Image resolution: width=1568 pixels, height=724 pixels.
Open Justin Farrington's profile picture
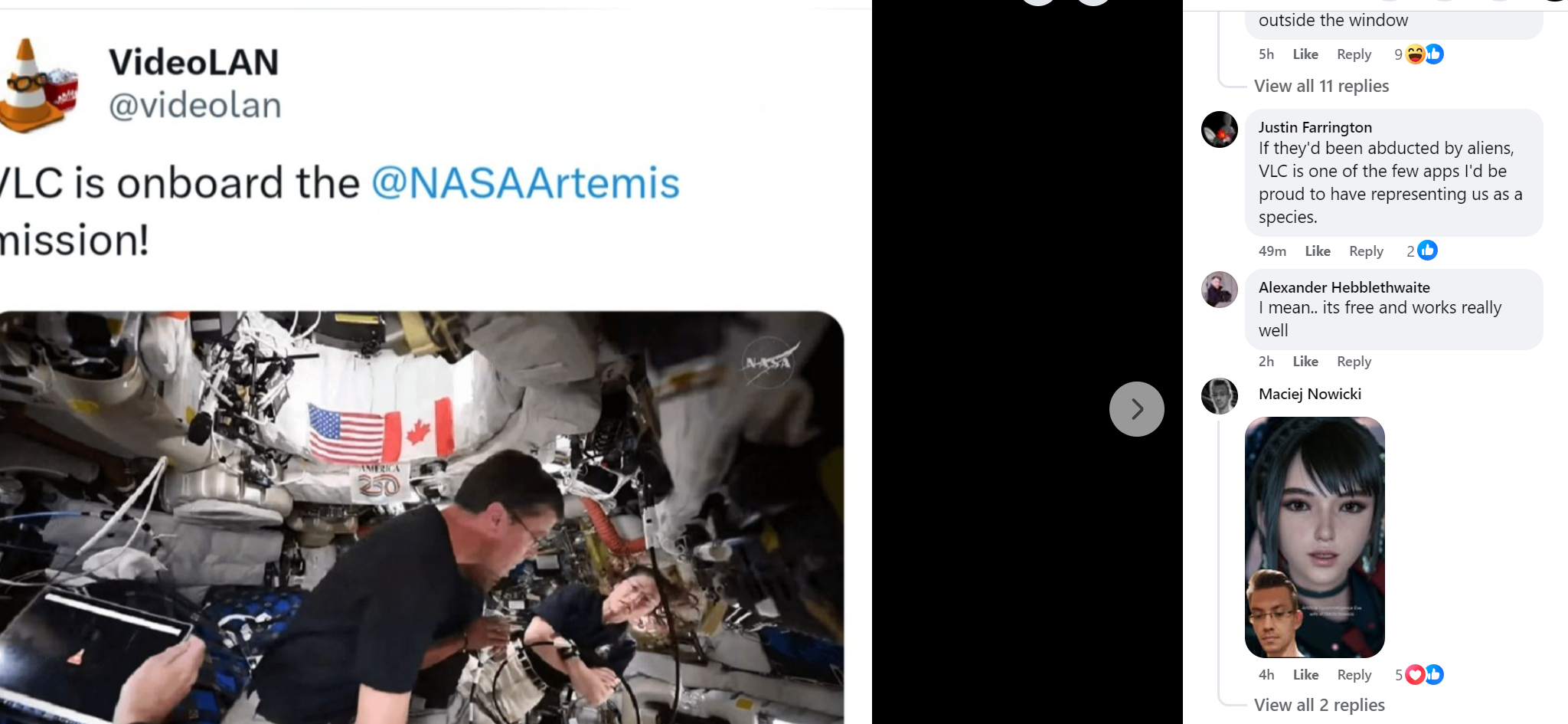point(1220,129)
